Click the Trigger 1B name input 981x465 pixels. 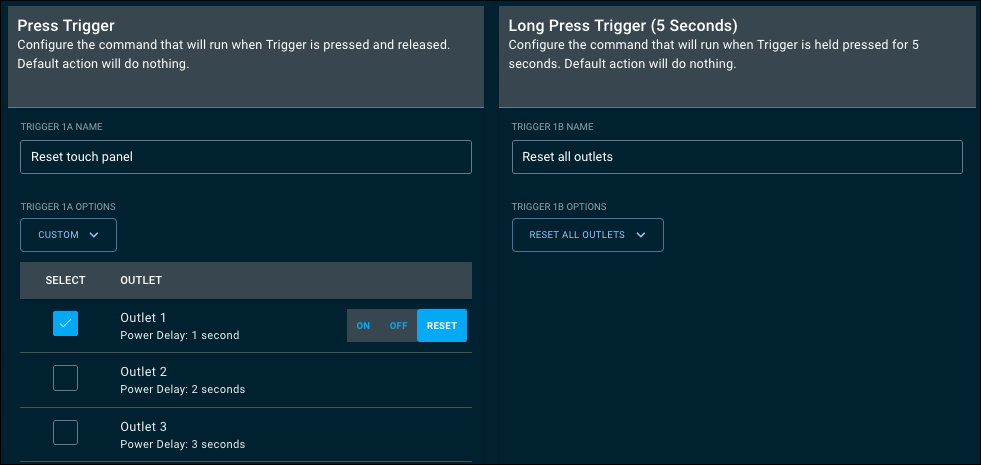(x=736, y=157)
